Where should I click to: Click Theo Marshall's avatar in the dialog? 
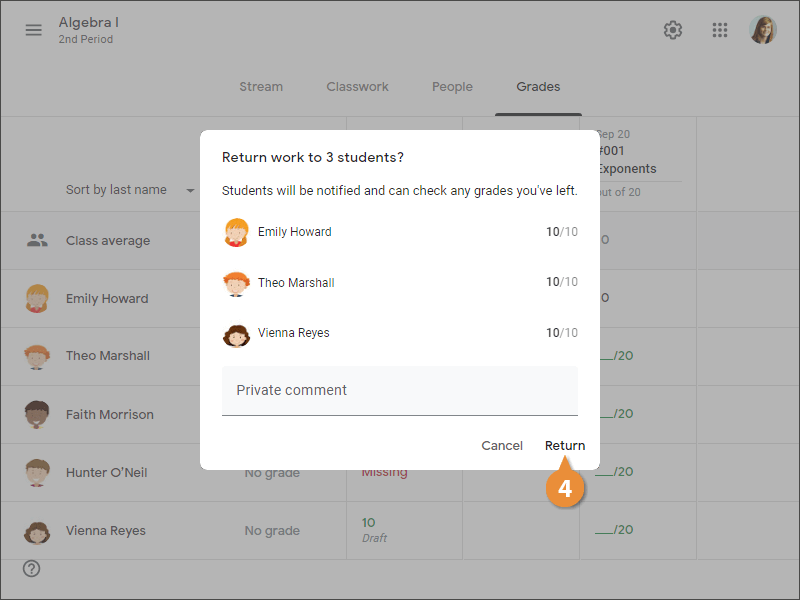pos(236,283)
